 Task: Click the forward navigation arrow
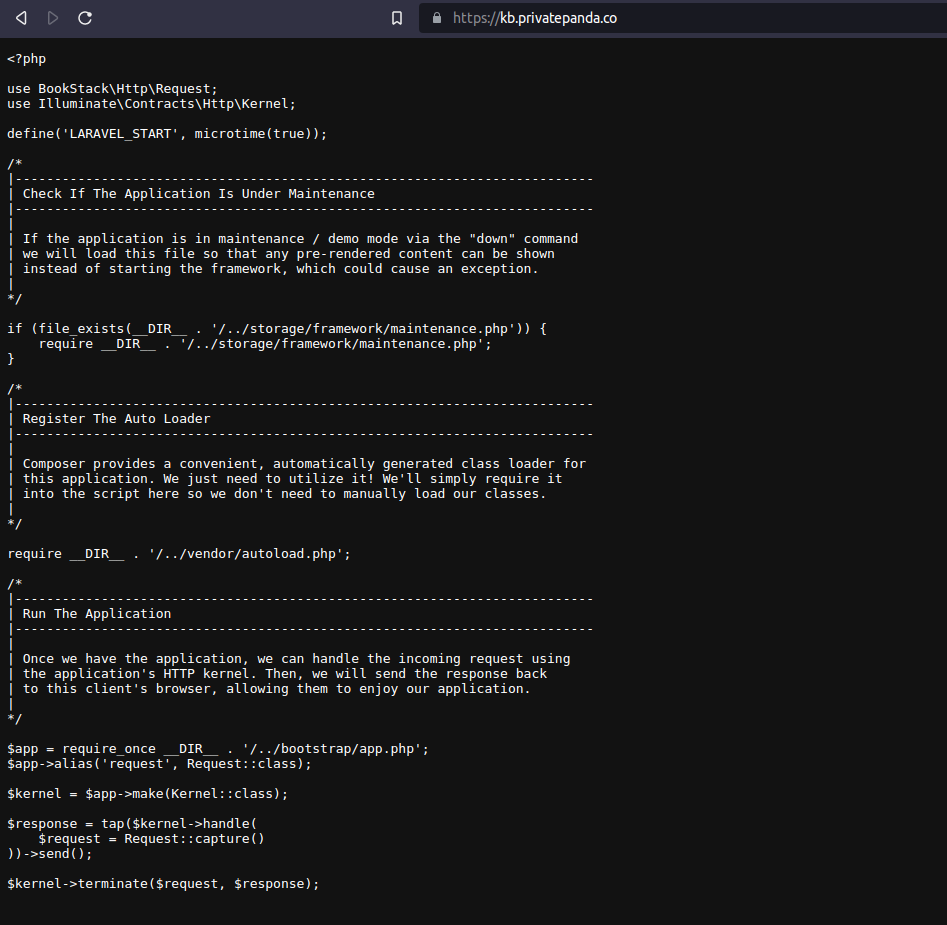pyautogui.click(x=52, y=17)
